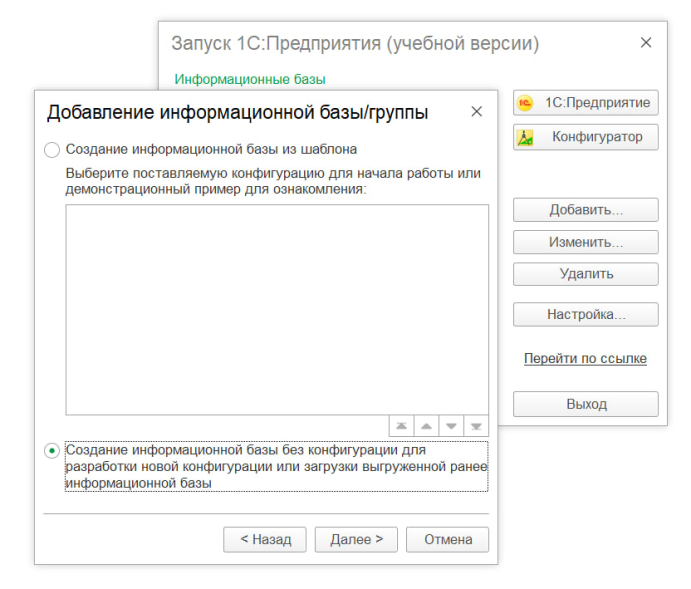
Task: Click 'Изменить...' in launcher window
Action: 586,242
